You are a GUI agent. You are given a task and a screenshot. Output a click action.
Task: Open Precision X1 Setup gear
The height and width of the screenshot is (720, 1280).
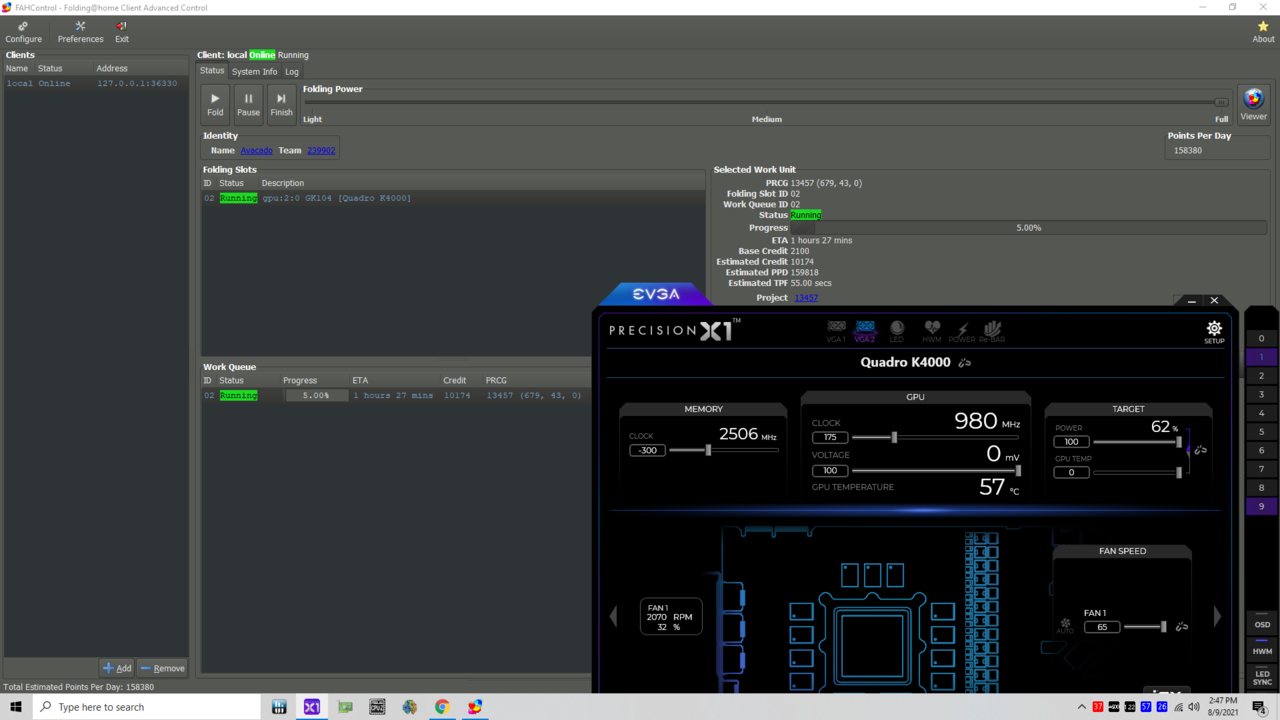1213,331
